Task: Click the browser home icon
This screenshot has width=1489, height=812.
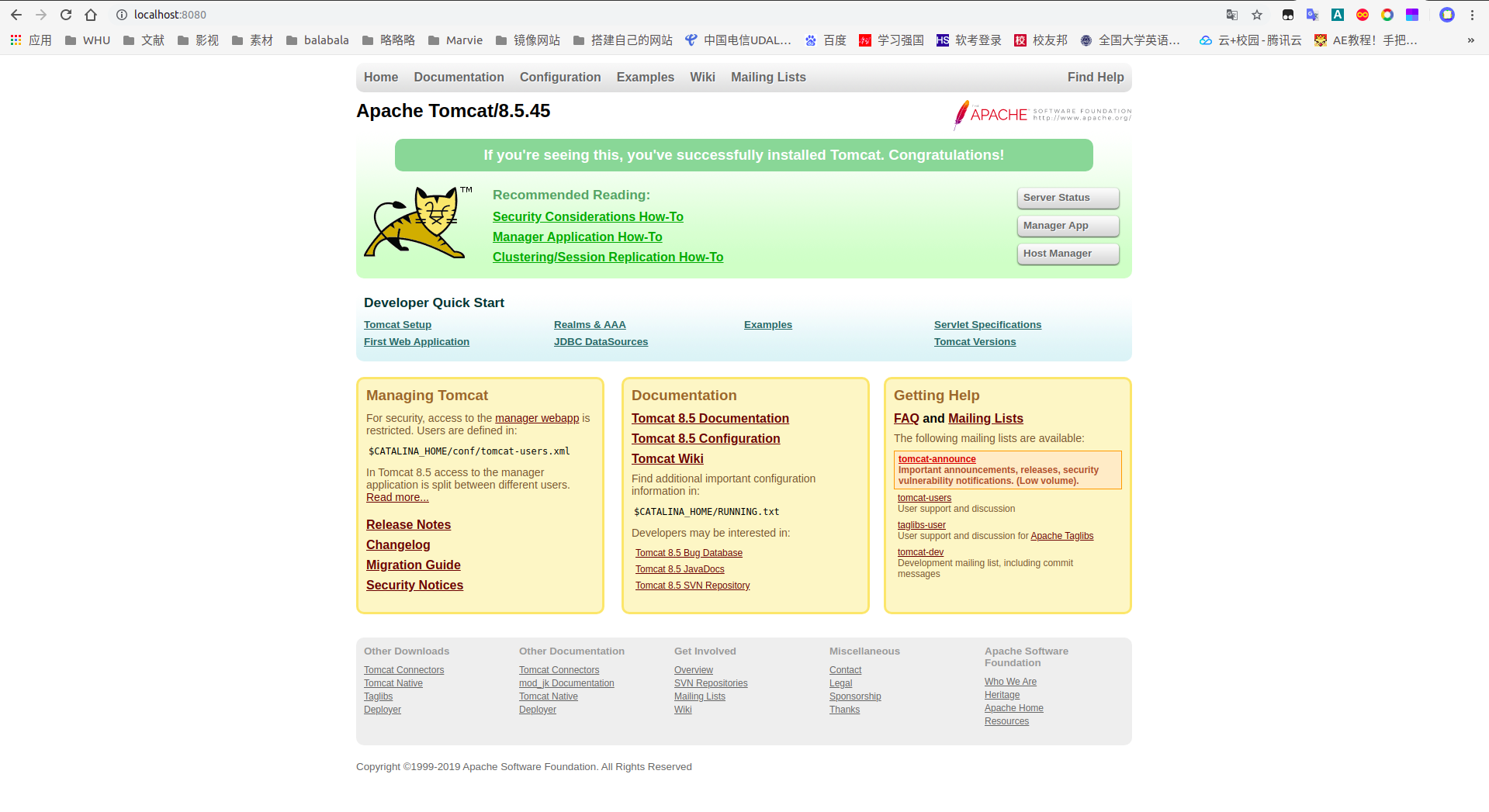Action: 91,15
